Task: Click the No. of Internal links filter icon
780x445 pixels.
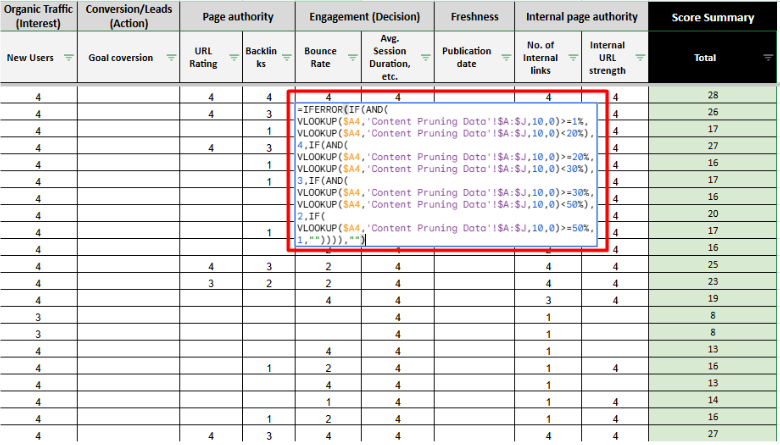Action: 572,58
